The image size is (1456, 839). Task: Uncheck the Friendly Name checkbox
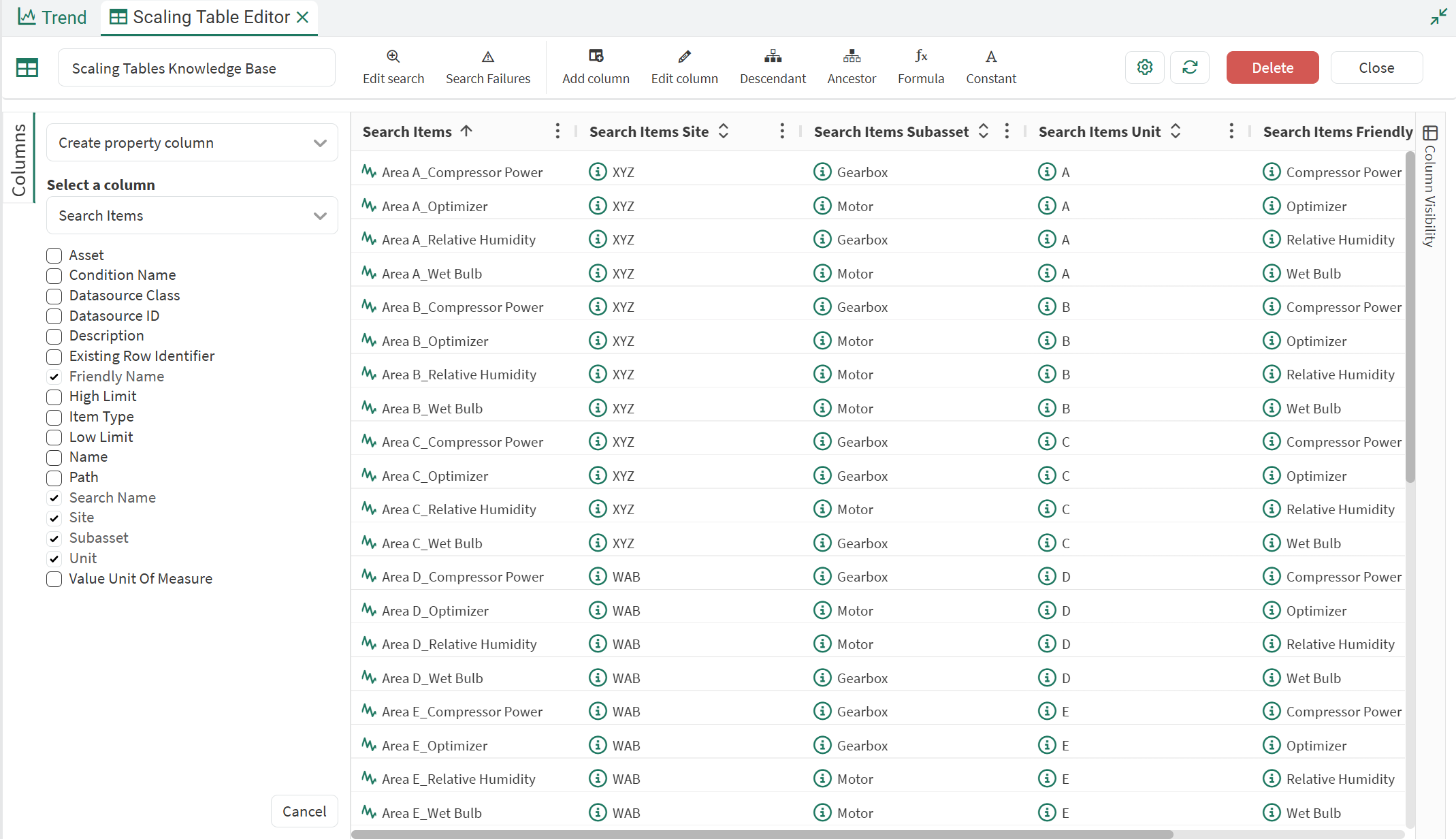54,377
